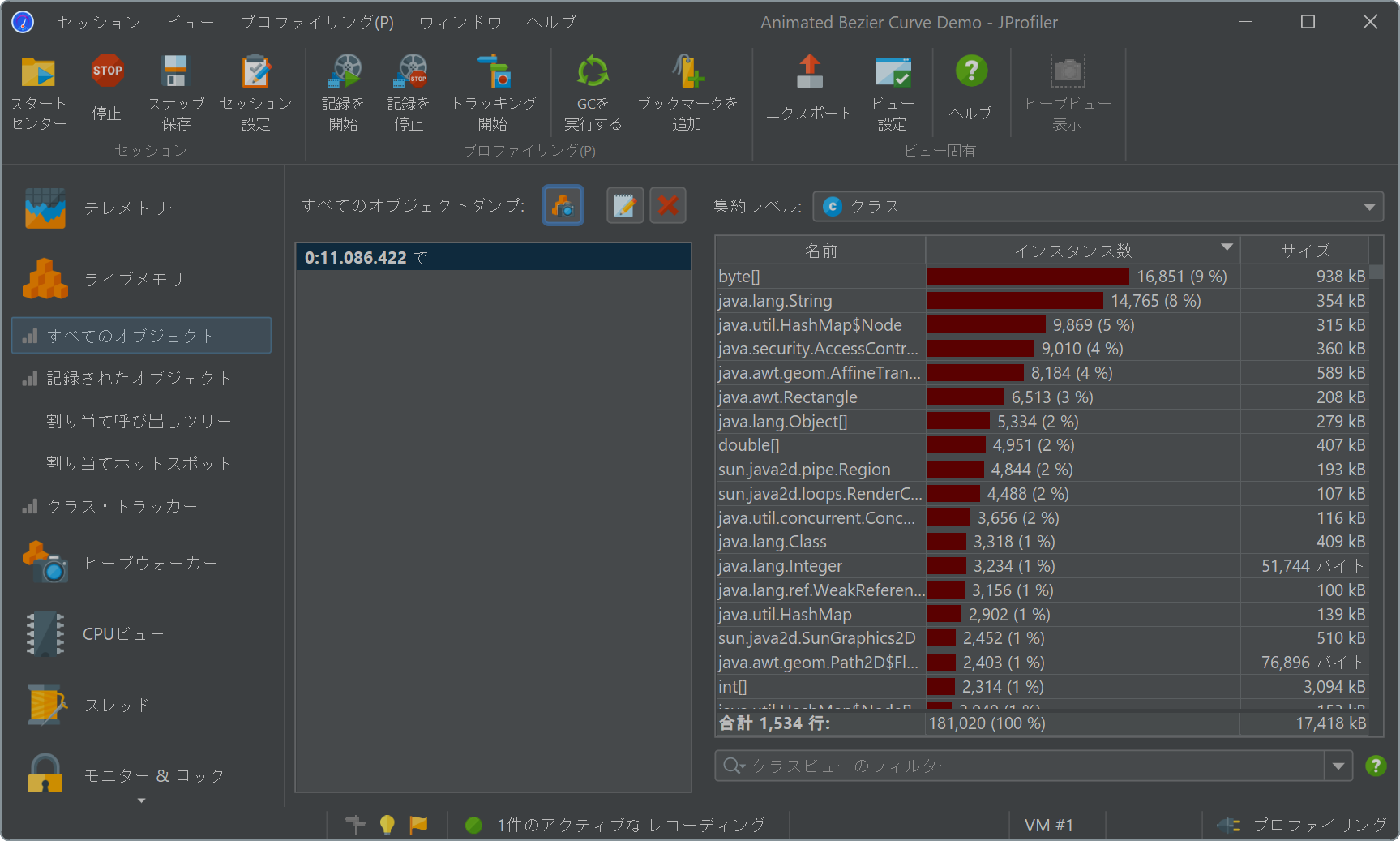Click the 停止 stop session icon

(107, 88)
